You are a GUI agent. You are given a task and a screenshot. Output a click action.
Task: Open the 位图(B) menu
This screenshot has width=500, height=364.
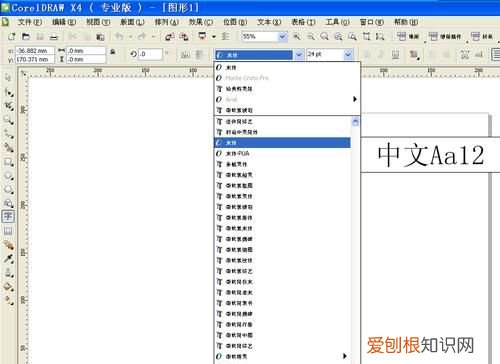pos(235,22)
